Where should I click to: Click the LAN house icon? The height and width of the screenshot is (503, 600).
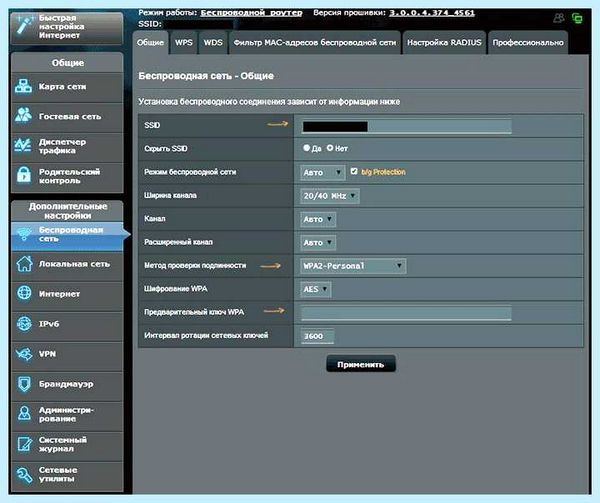[24, 264]
